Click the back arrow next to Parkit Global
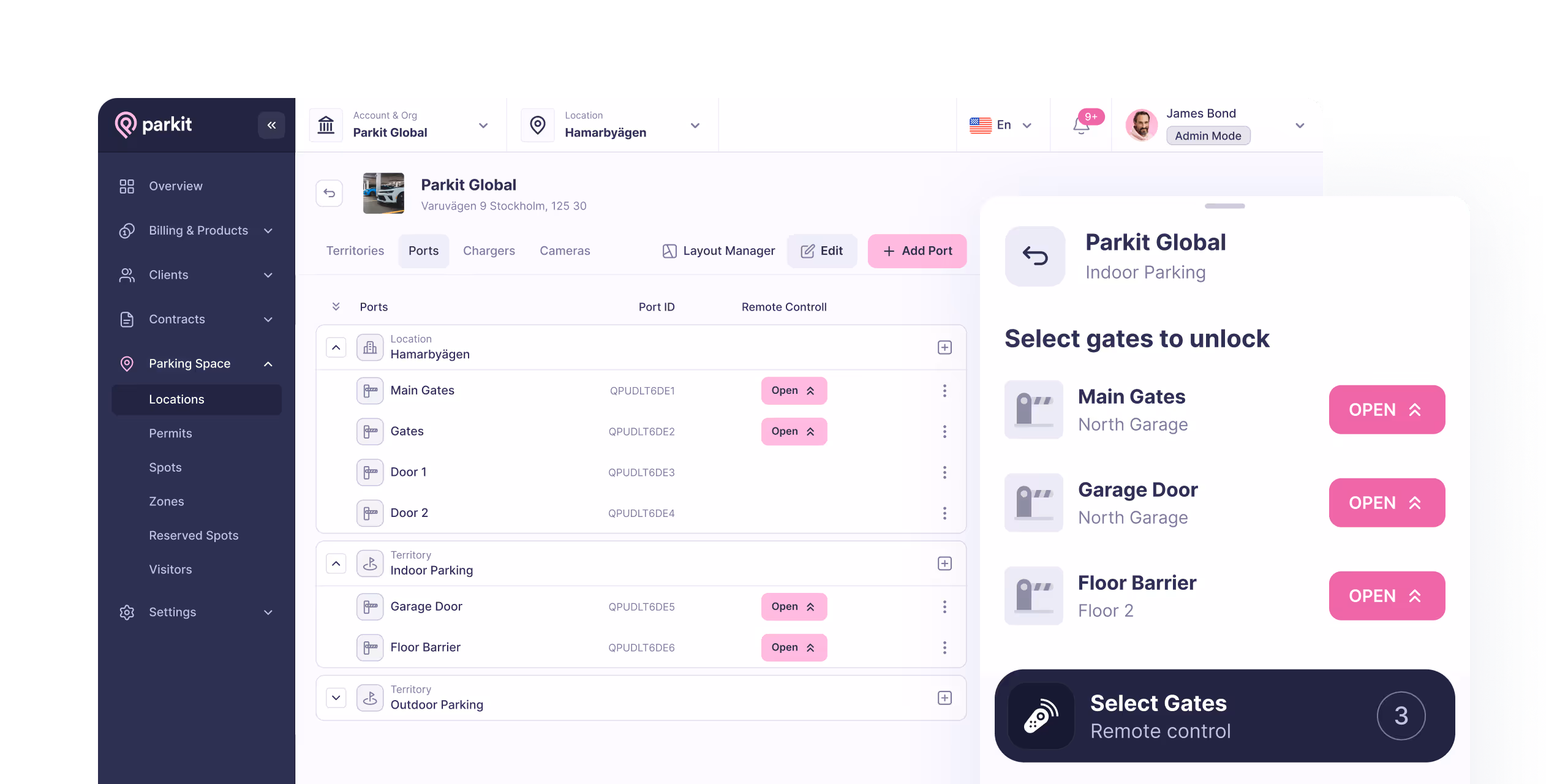This screenshot has height=784, width=1568. pos(330,194)
